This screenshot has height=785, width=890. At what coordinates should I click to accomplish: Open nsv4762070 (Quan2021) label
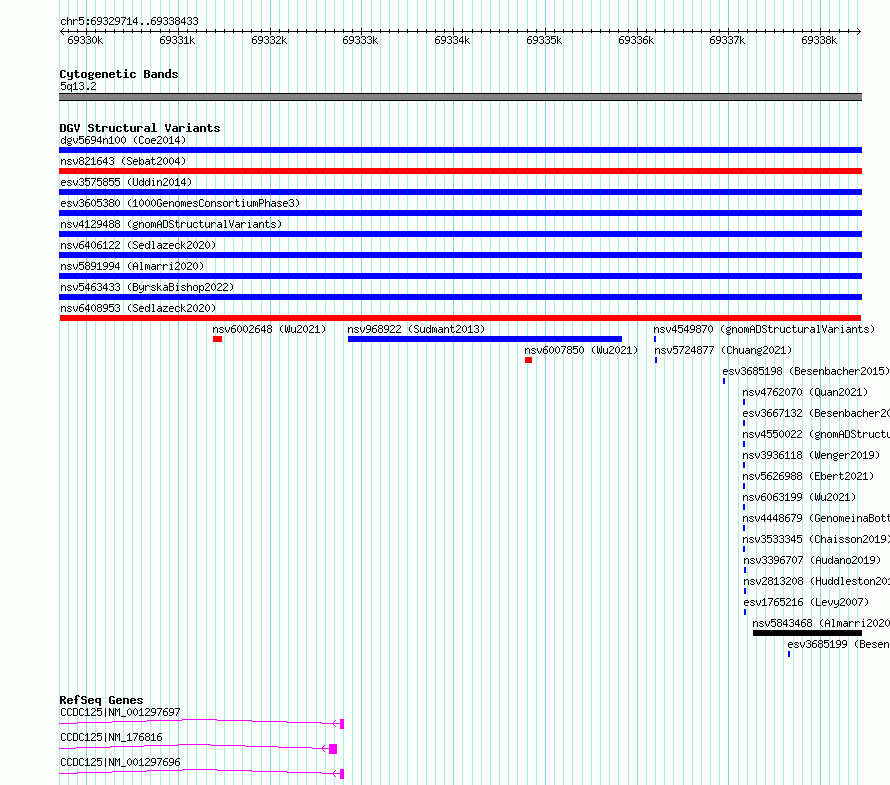pyautogui.click(x=805, y=392)
